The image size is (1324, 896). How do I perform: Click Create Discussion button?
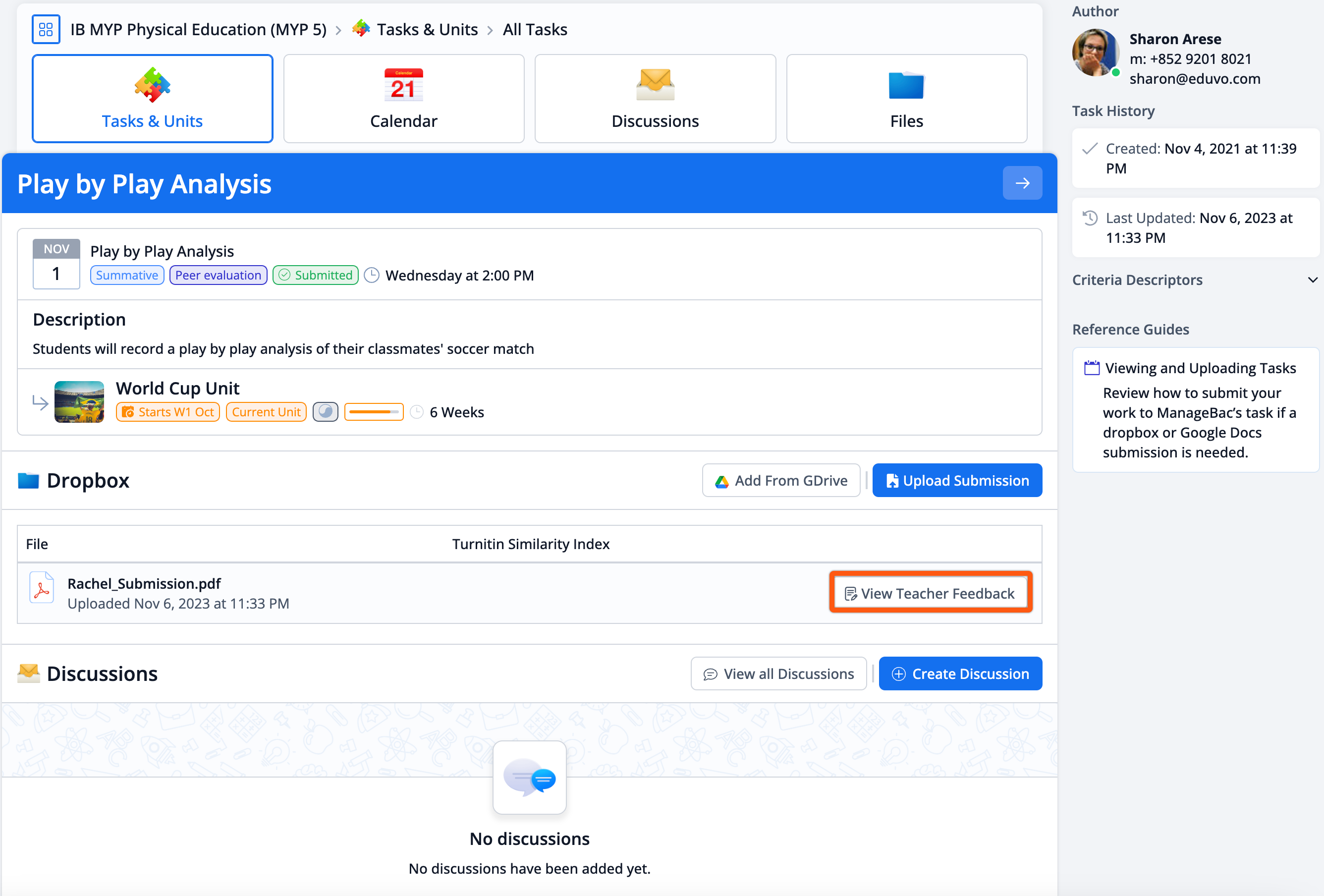tap(960, 673)
